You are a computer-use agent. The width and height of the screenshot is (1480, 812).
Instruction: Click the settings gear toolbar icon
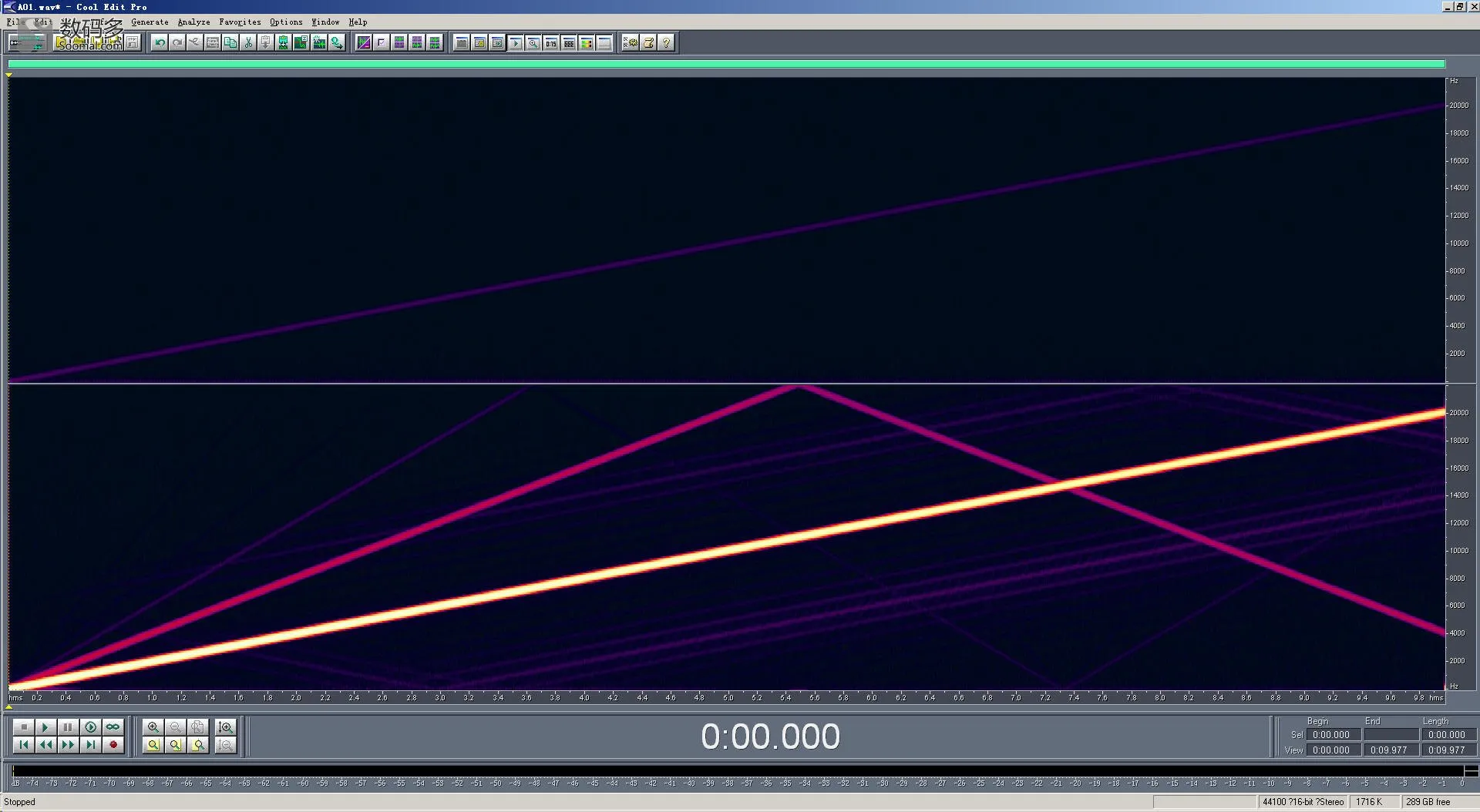pyautogui.click(x=631, y=43)
